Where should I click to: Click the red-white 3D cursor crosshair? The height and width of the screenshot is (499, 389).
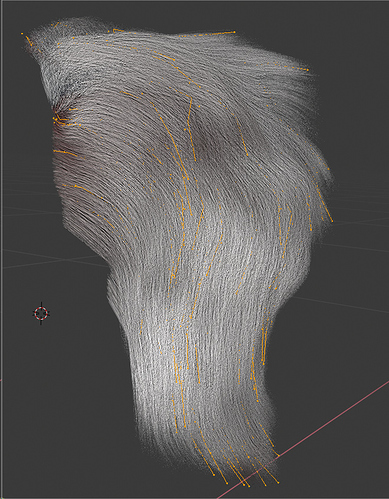tap(41, 313)
